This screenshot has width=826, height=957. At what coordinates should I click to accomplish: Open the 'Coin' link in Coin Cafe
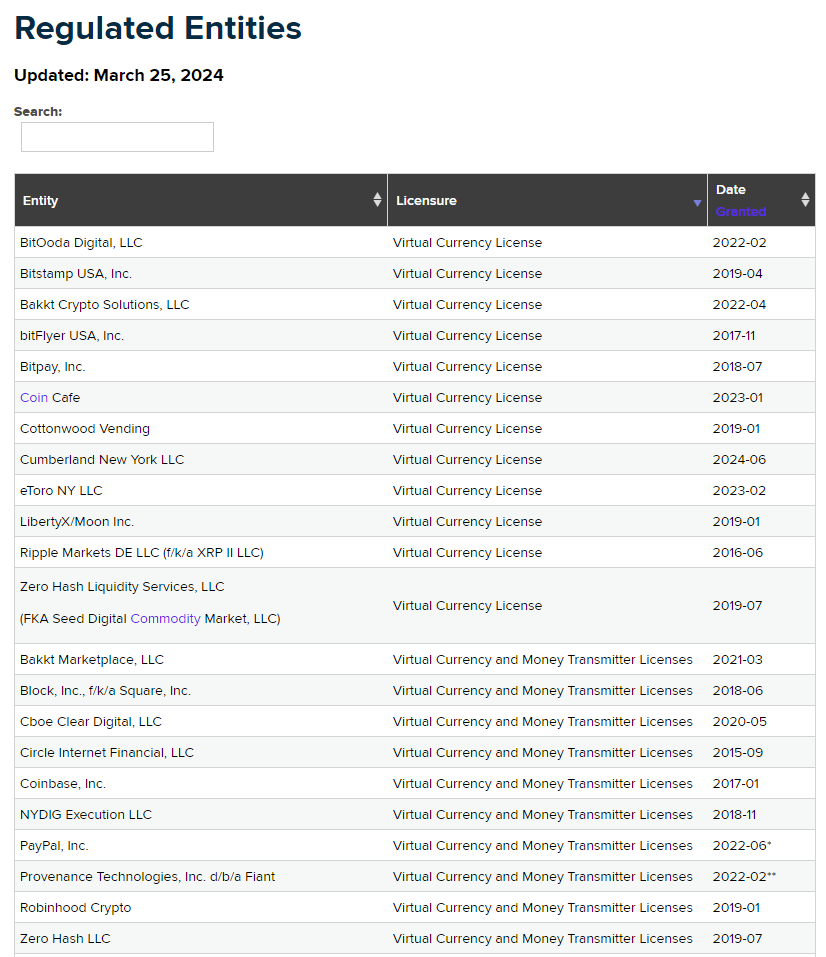pyautogui.click(x=34, y=397)
